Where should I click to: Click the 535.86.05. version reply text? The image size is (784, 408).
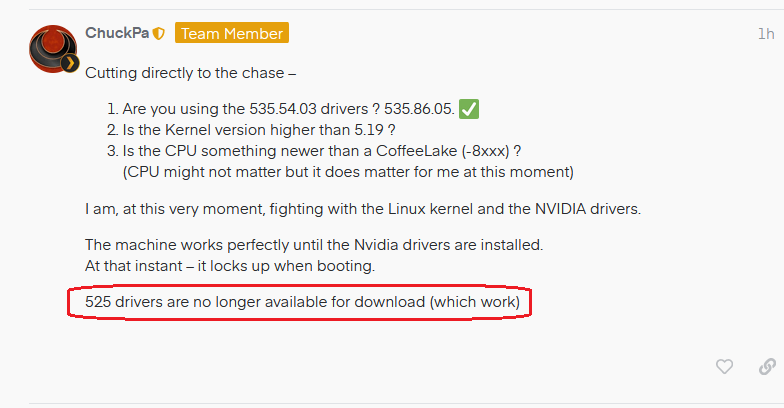point(419,109)
